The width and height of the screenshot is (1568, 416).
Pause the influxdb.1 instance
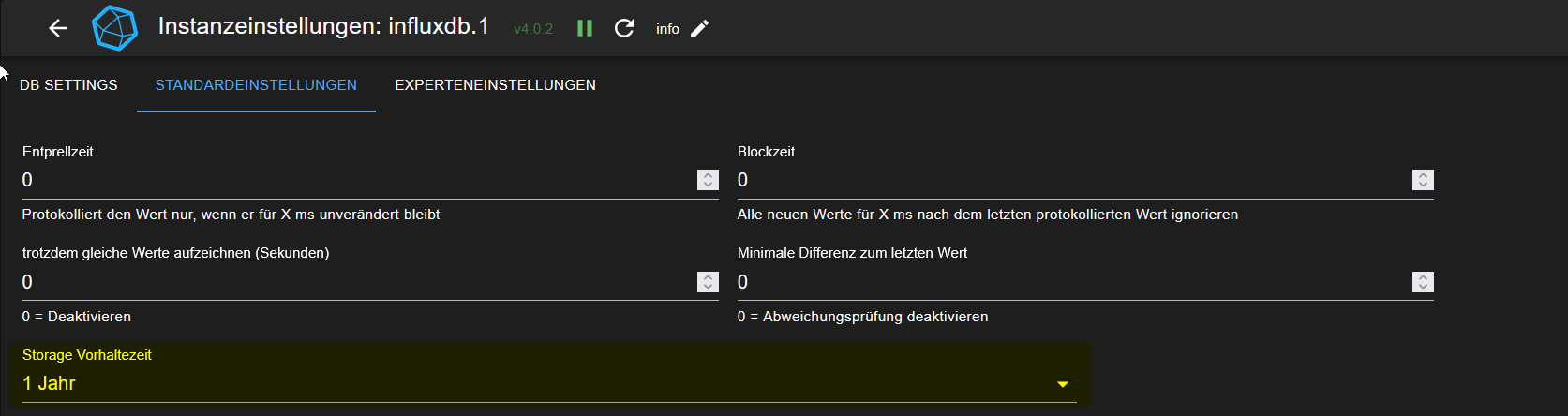(x=585, y=28)
